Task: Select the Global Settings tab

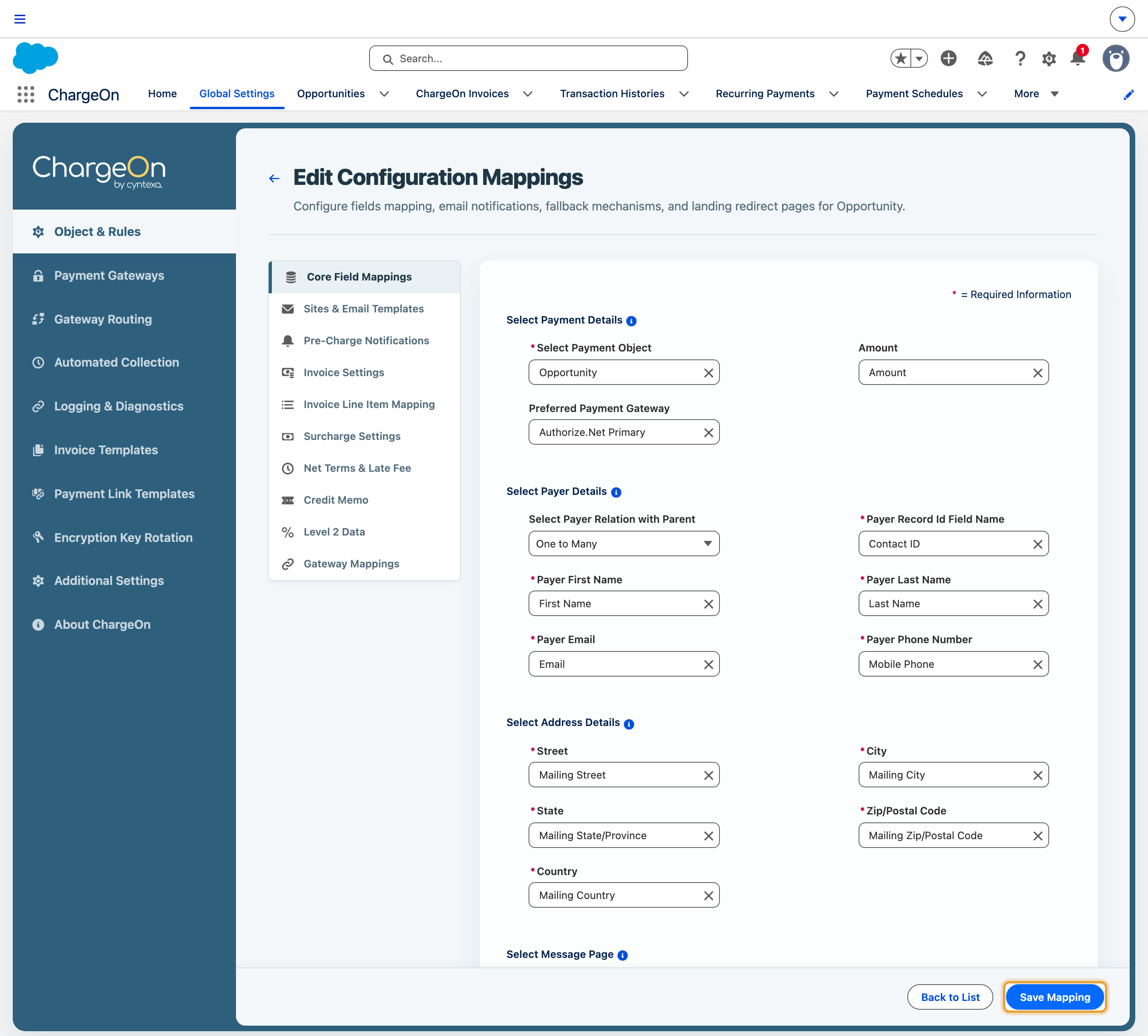Action: pos(237,94)
